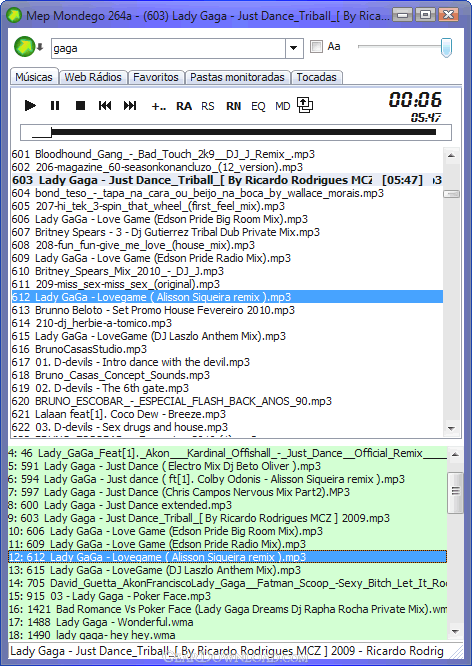
Task: Select track 616 BrunoCasasStudio.mp3
Action: click(x=227, y=349)
